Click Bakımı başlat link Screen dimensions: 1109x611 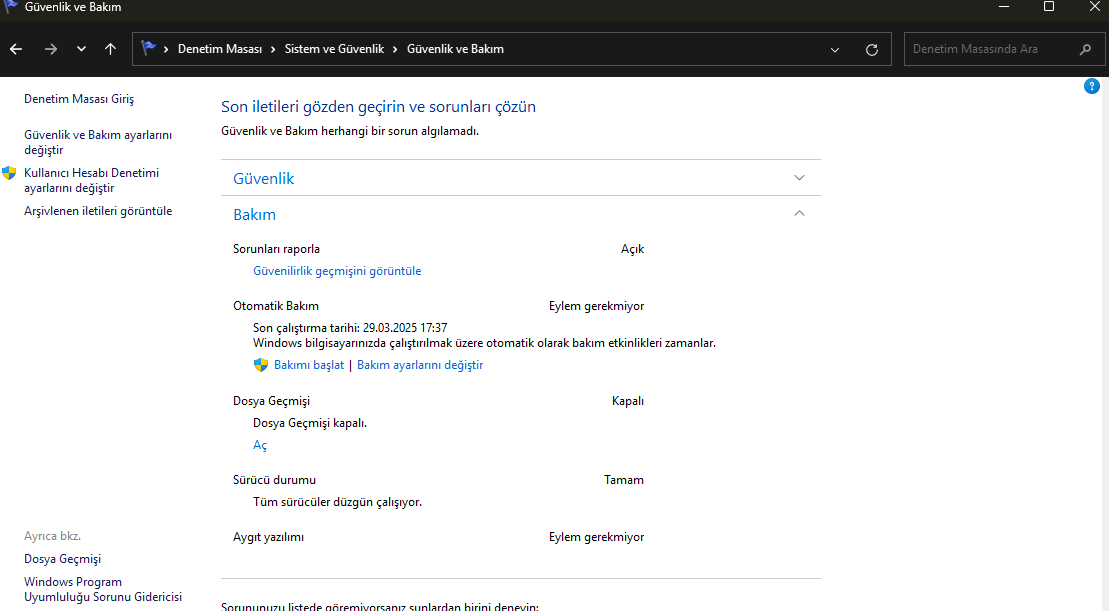309,365
